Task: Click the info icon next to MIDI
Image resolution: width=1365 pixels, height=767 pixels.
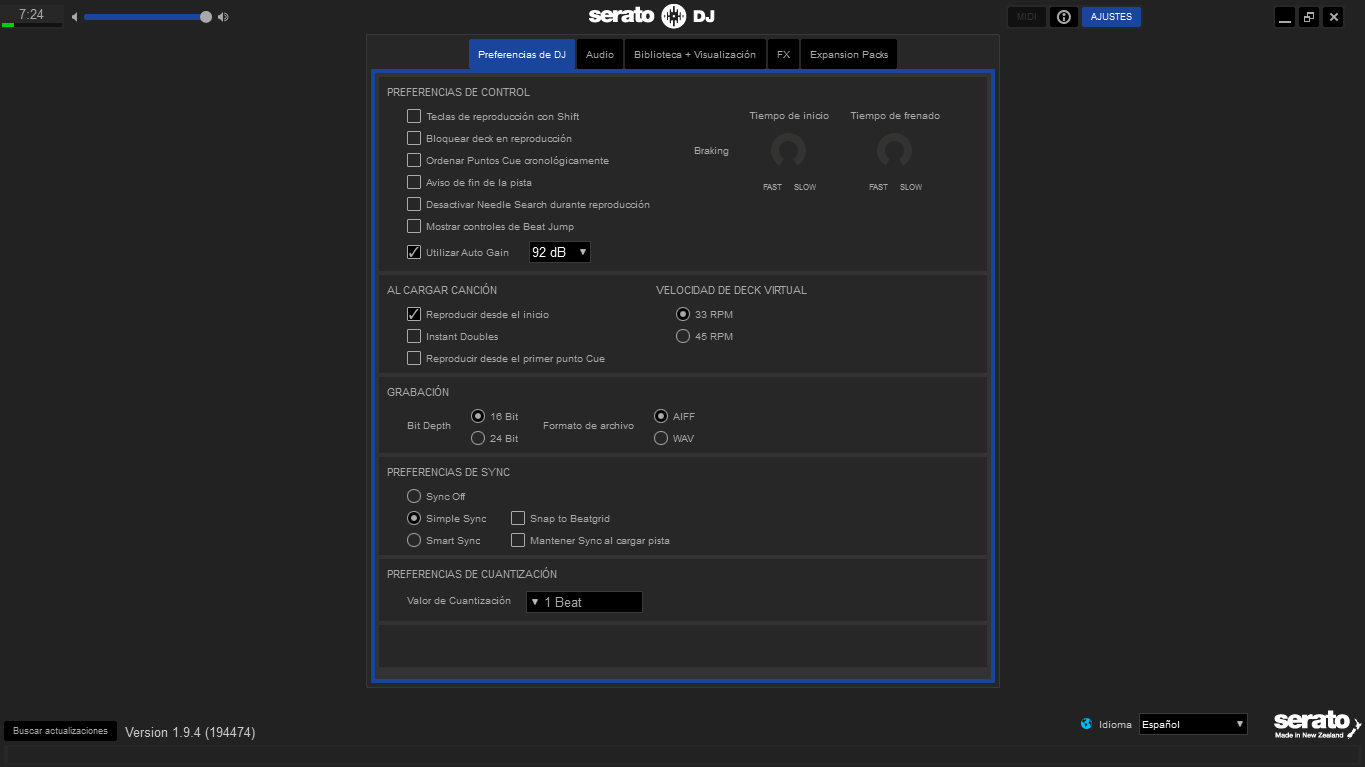Action: [1063, 17]
